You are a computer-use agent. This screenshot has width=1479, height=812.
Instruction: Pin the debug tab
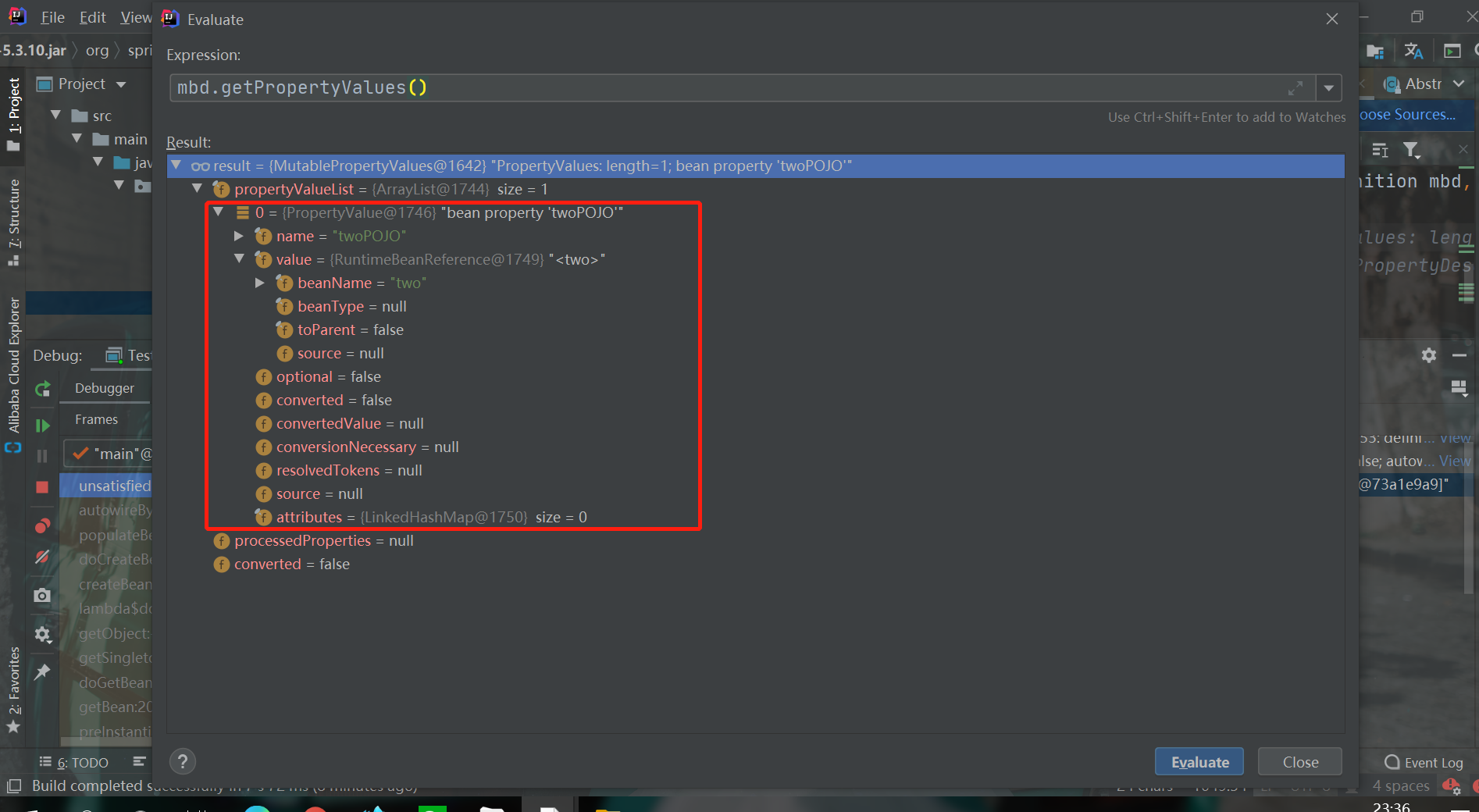pyautogui.click(x=43, y=671)
